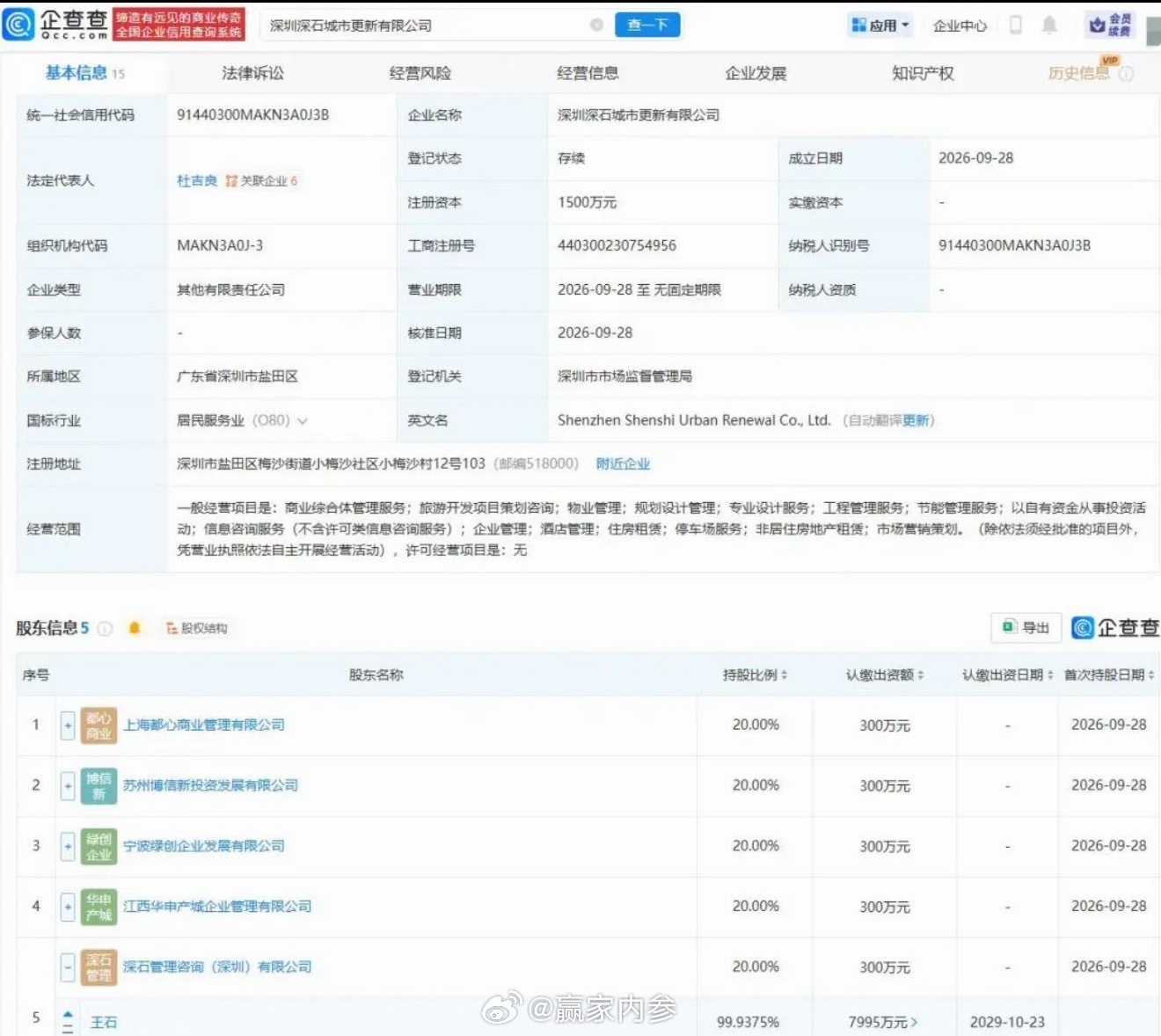Expand shareholder row 苏州博信新投资发展有限公司

tap(68, 786)
